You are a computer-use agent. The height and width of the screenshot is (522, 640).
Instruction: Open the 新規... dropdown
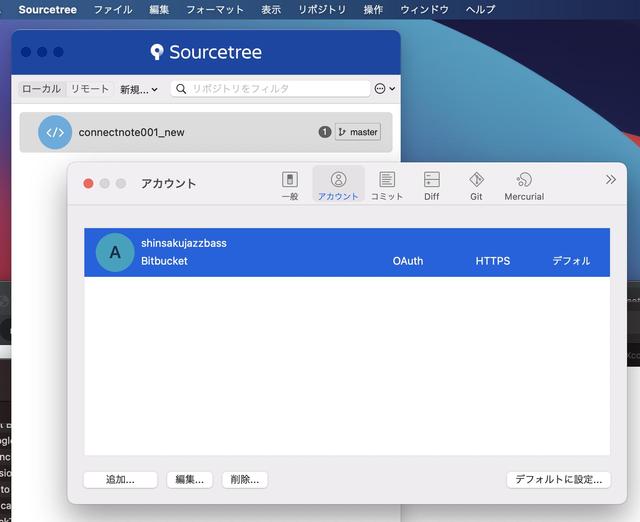(139, 89)
